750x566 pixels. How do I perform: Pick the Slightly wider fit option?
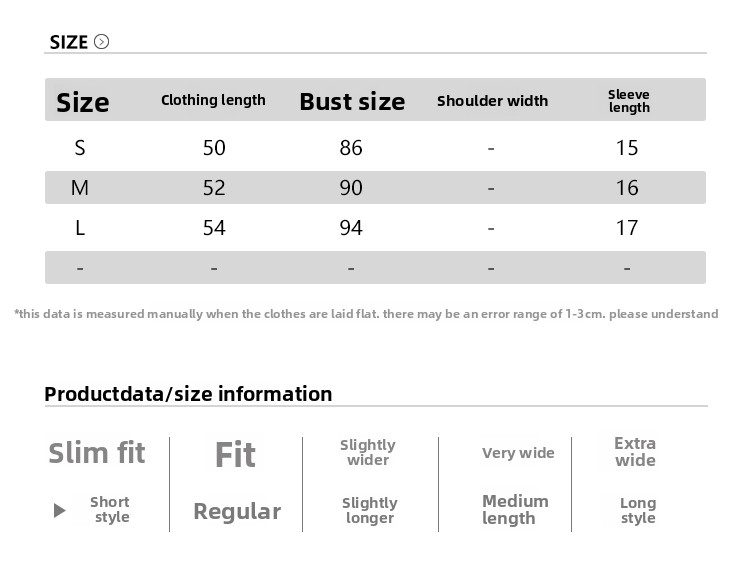tap(368, 452)
